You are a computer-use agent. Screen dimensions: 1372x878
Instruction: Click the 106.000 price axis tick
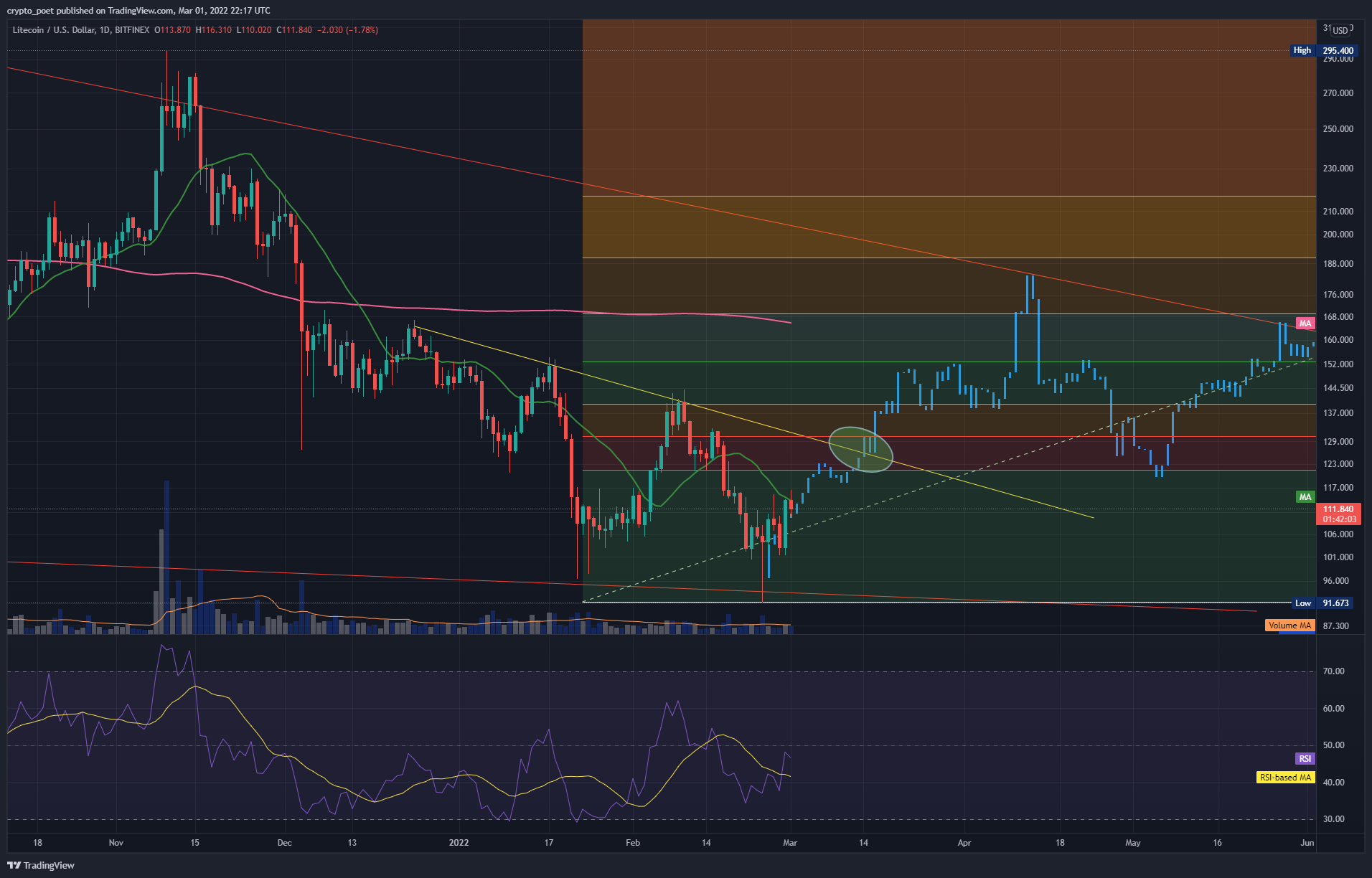(x=1338, y=534)
